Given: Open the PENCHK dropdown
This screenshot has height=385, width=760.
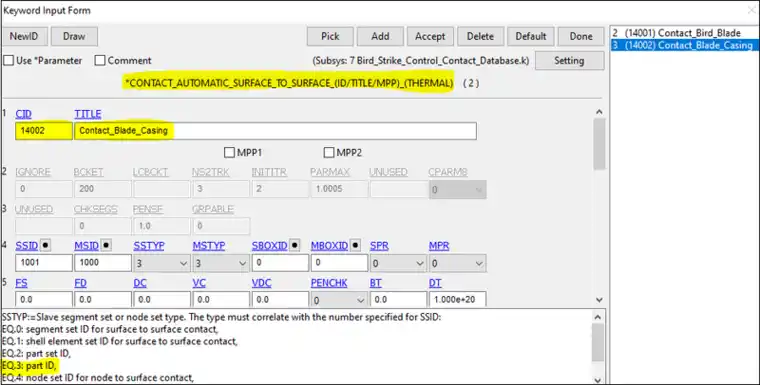Looking at the screenshot, I should tap(339, 300).
